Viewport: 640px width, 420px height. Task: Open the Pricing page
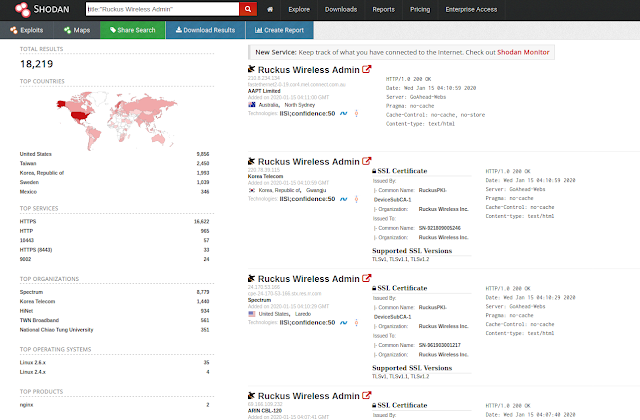coord(420,9)
